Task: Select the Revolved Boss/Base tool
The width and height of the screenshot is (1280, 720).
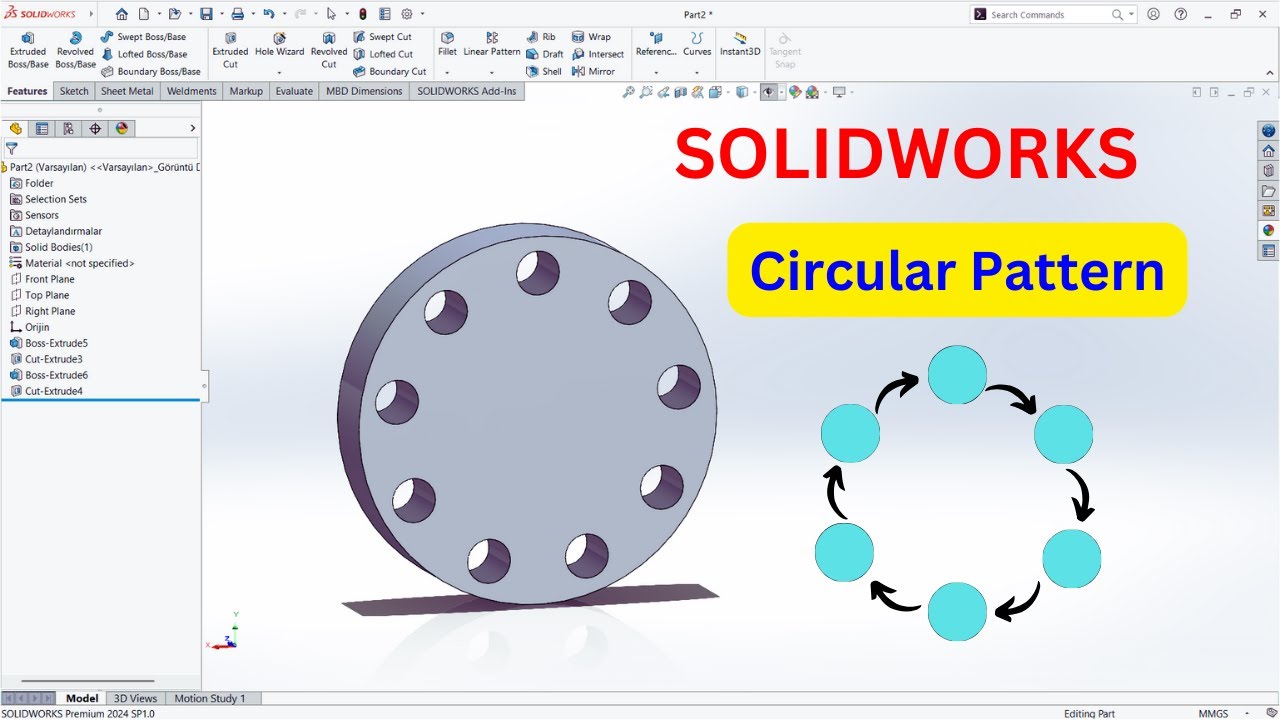Action: pos(75,50)
